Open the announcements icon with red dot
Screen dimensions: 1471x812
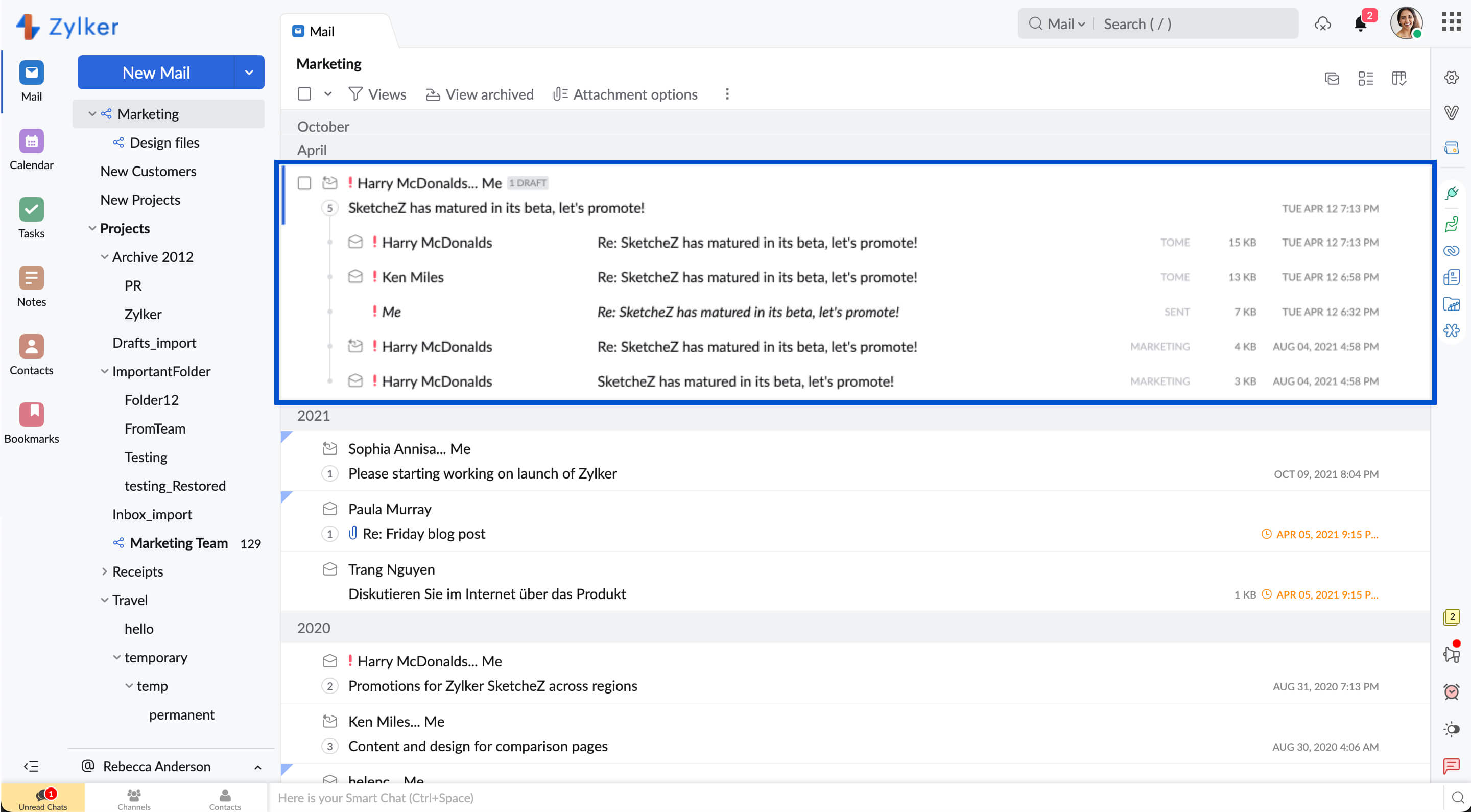tap(1451, 653)
